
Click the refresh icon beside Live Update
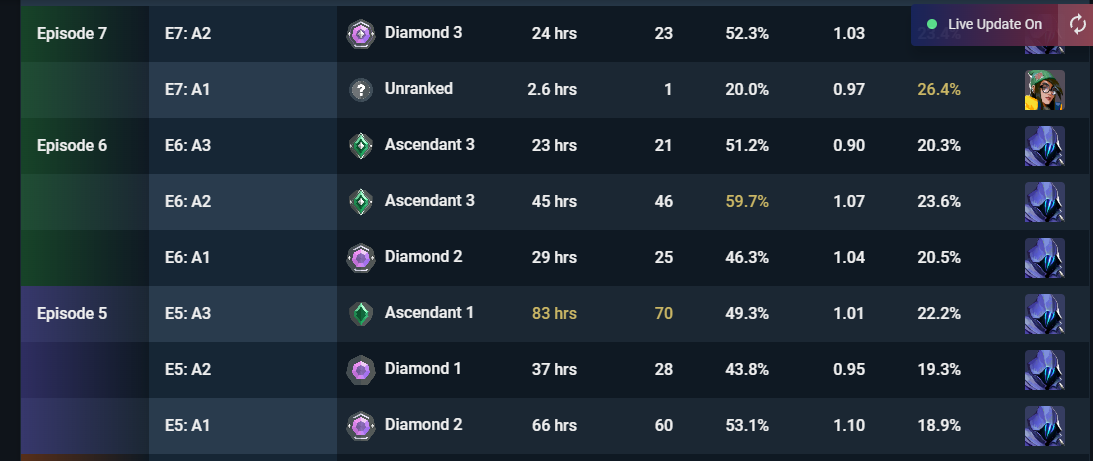pyautogui.click(x=1077, y=24)
